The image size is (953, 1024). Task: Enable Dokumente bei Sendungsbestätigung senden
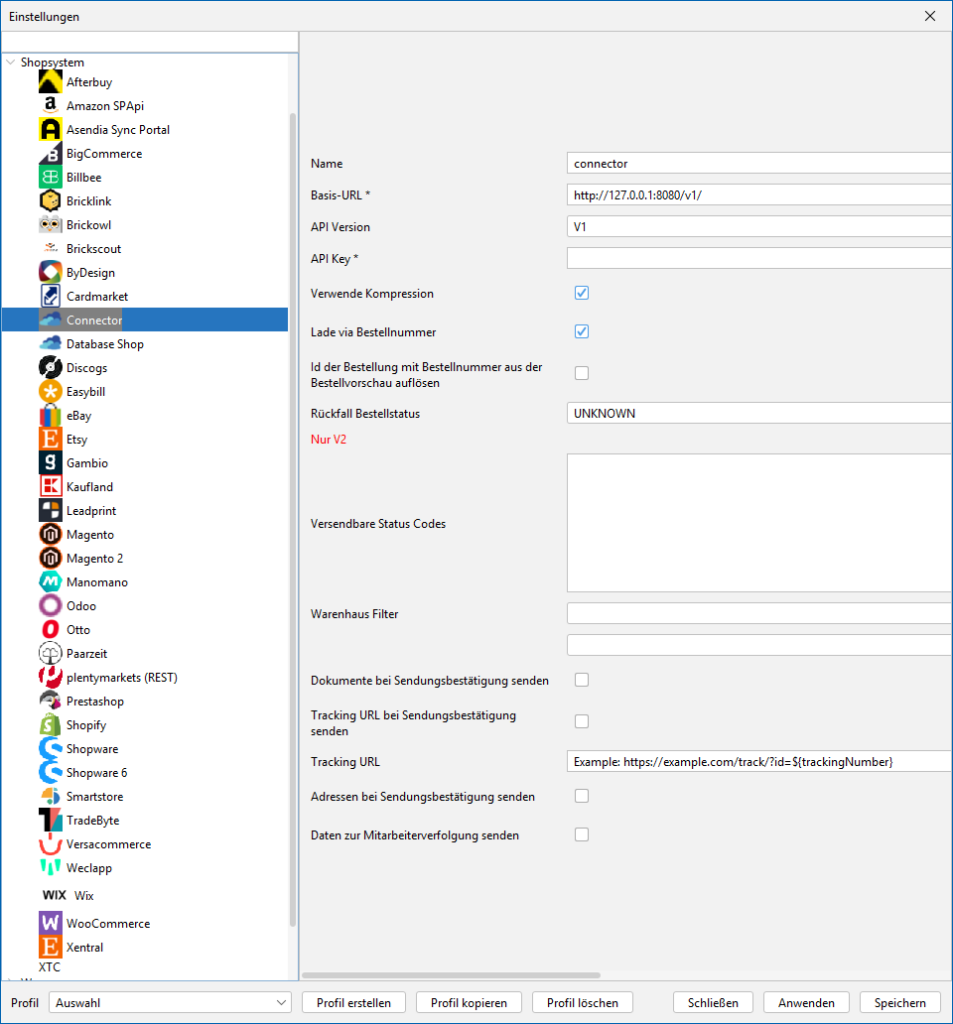pos(582,680)
